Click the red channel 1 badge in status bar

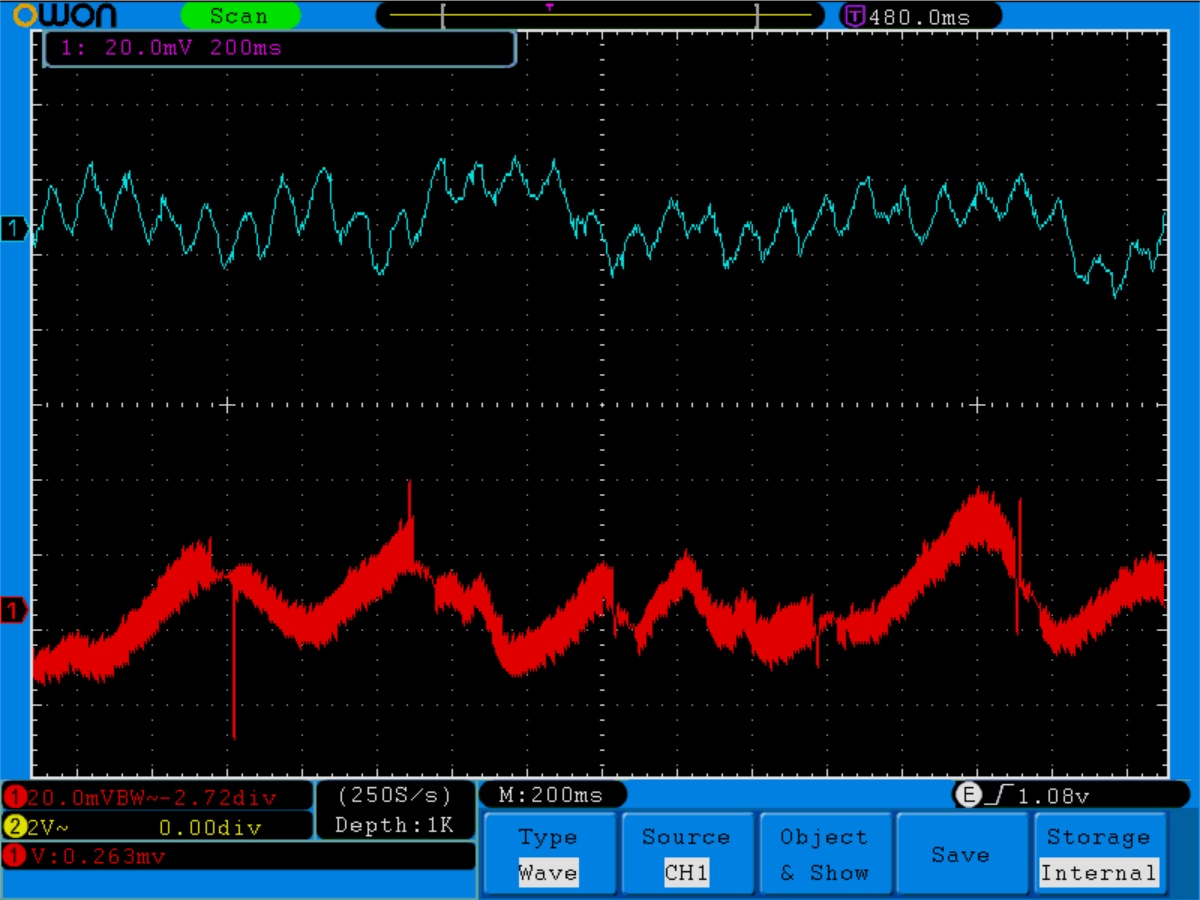tap(15, 797)
